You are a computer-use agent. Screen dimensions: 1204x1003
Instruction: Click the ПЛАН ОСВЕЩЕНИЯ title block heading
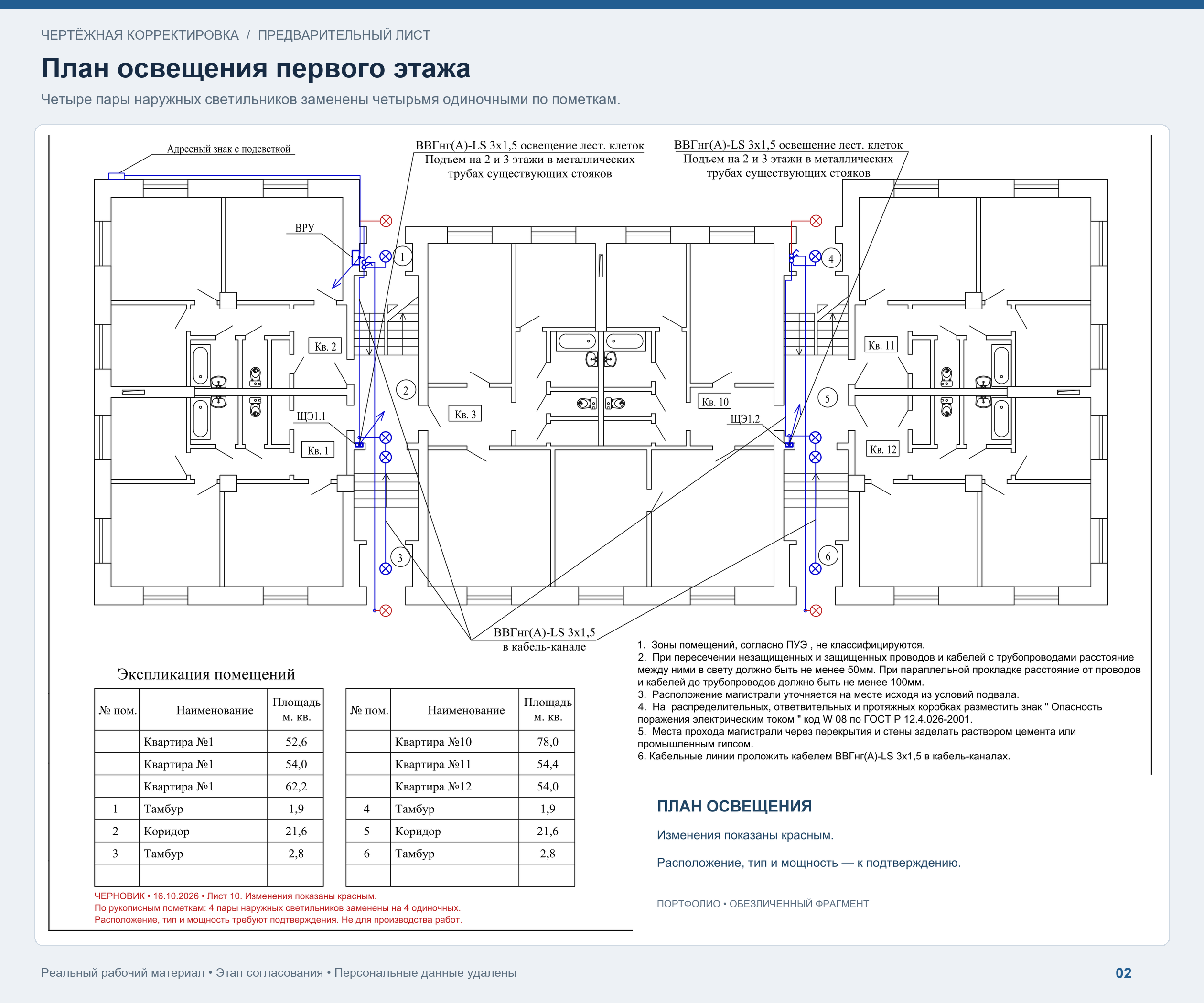(734, 806)
